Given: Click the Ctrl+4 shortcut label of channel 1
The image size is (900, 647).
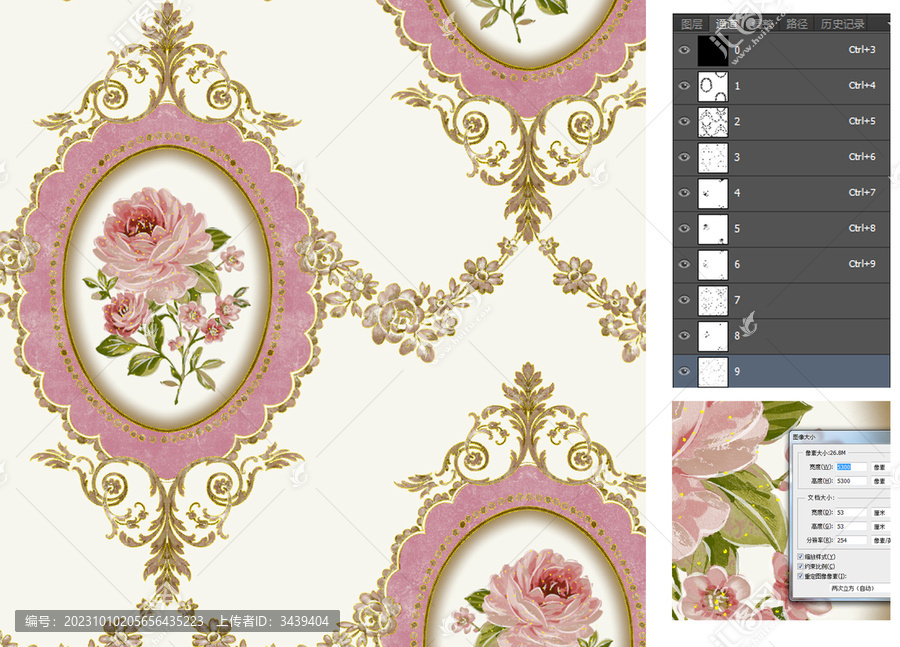Looking at the screenshot, I should [x=862, y=86].
